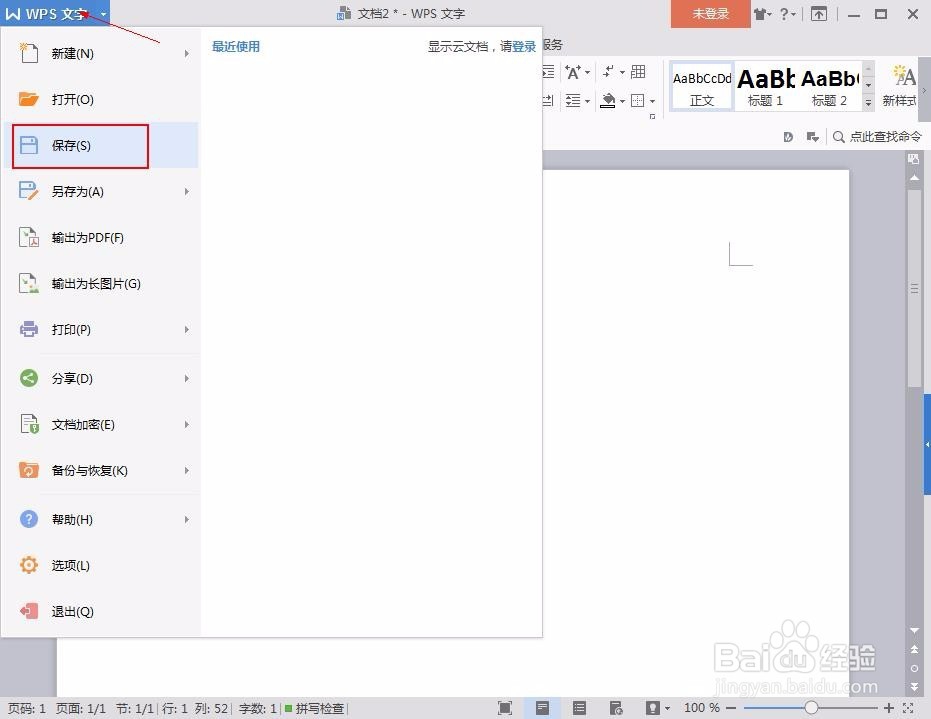The height and width of the screenshot is (719, 931).
Task: Switch to full screen view icon in status bar
Action: [x=505, y=708]
